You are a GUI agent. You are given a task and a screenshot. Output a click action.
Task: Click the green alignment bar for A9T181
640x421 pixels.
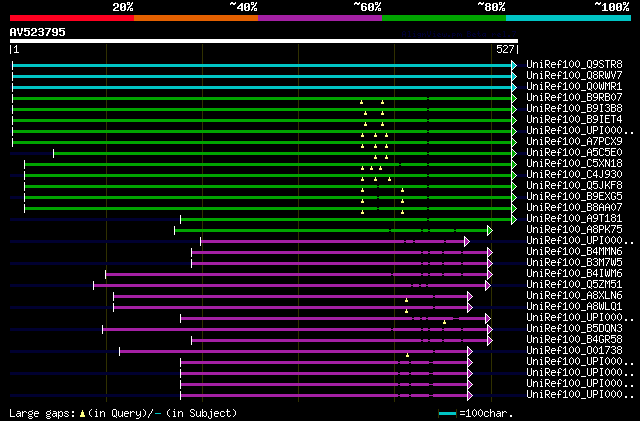coord(346,220)
